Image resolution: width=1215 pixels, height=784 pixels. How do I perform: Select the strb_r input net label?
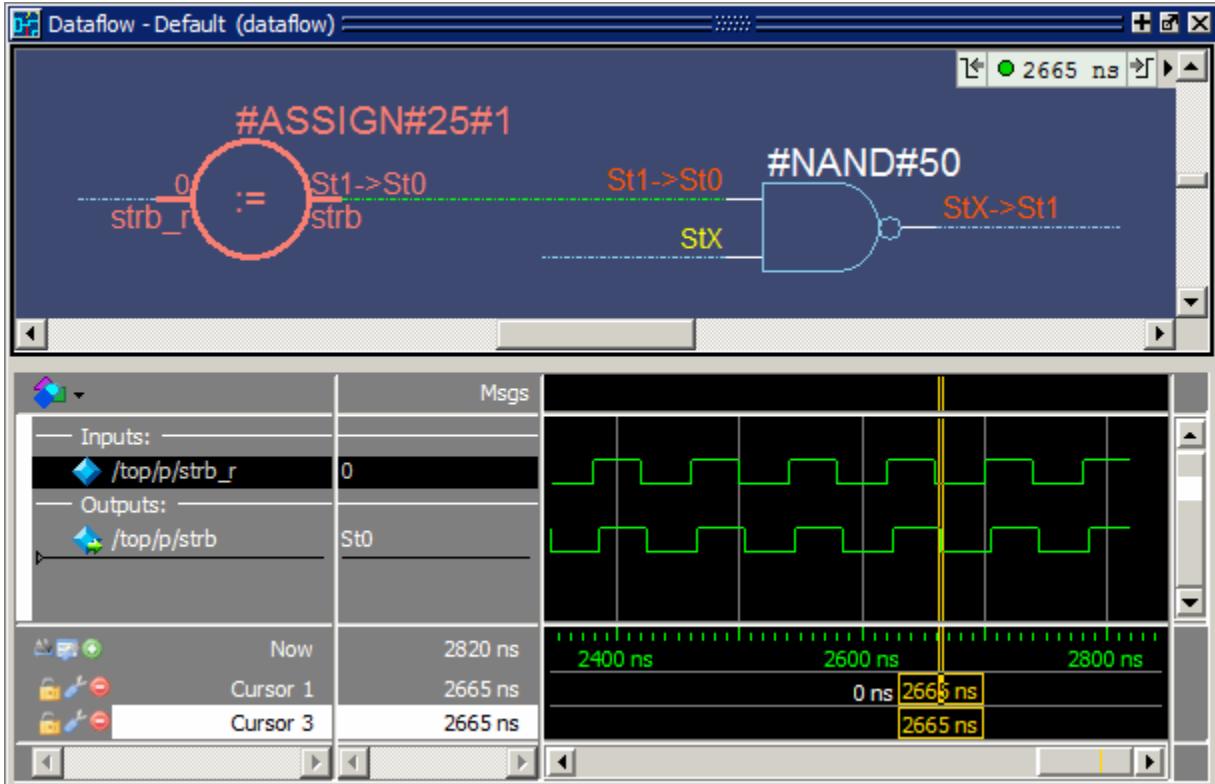150,218
